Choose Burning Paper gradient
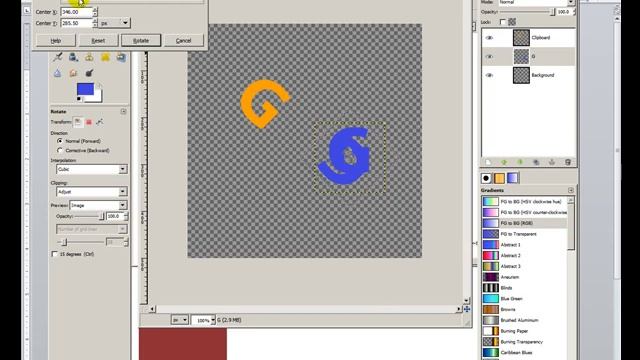The width and height of the screenshot is (640, 360). tap(524, 331)
